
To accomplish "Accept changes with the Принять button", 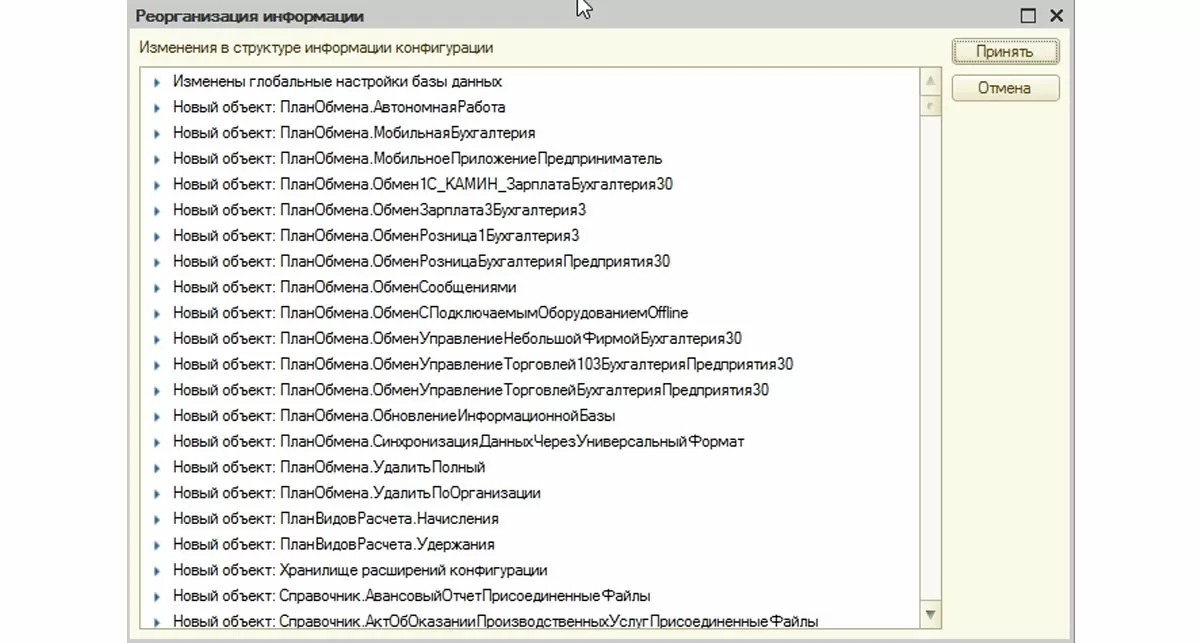I will [x=1005, y=51].
